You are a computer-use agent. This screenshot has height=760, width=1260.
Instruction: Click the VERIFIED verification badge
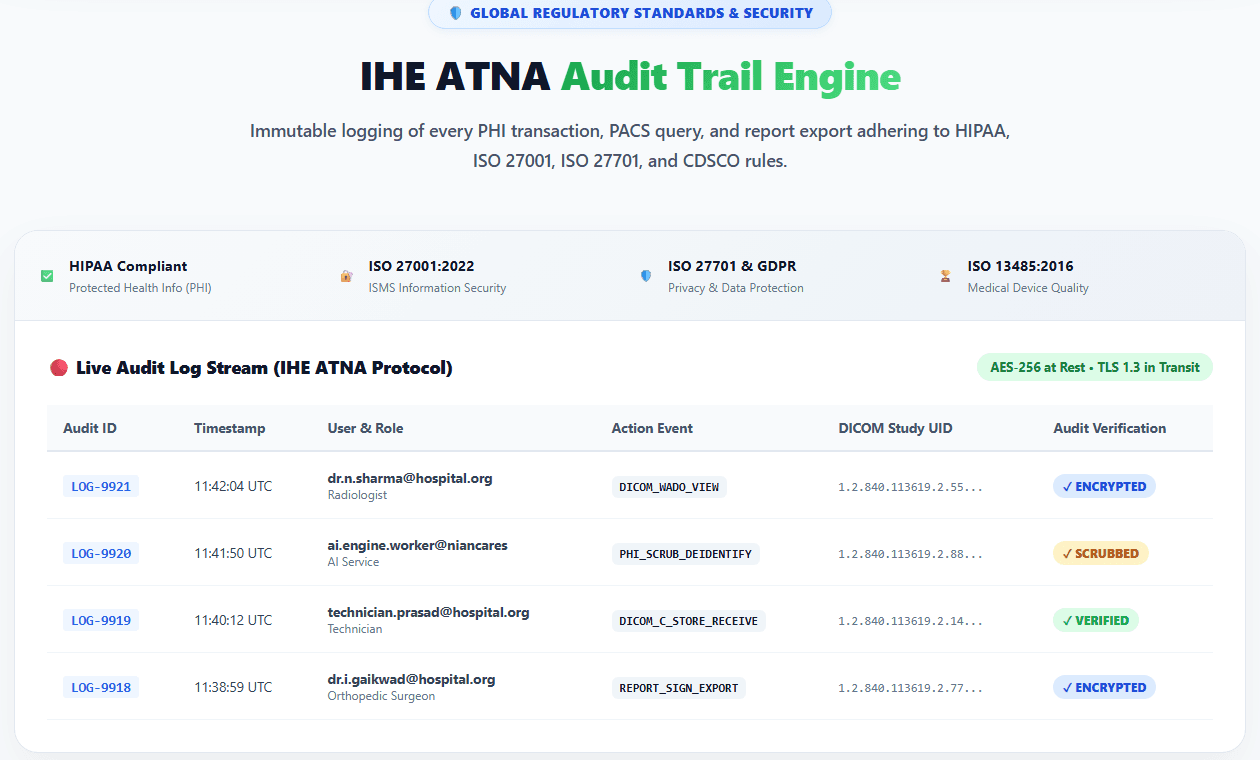(x=1096, y=620)
